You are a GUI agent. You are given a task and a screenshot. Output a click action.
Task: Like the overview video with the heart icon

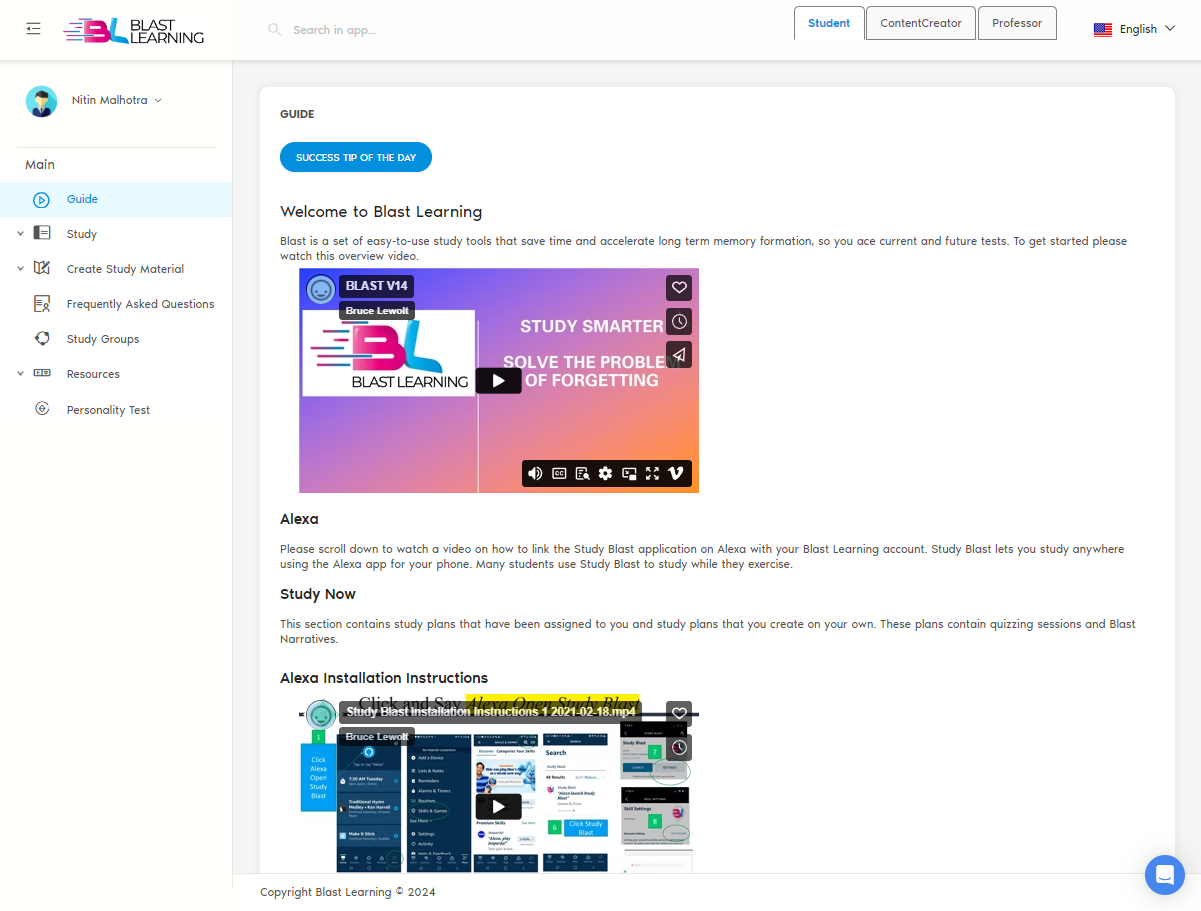click(679, 287)
